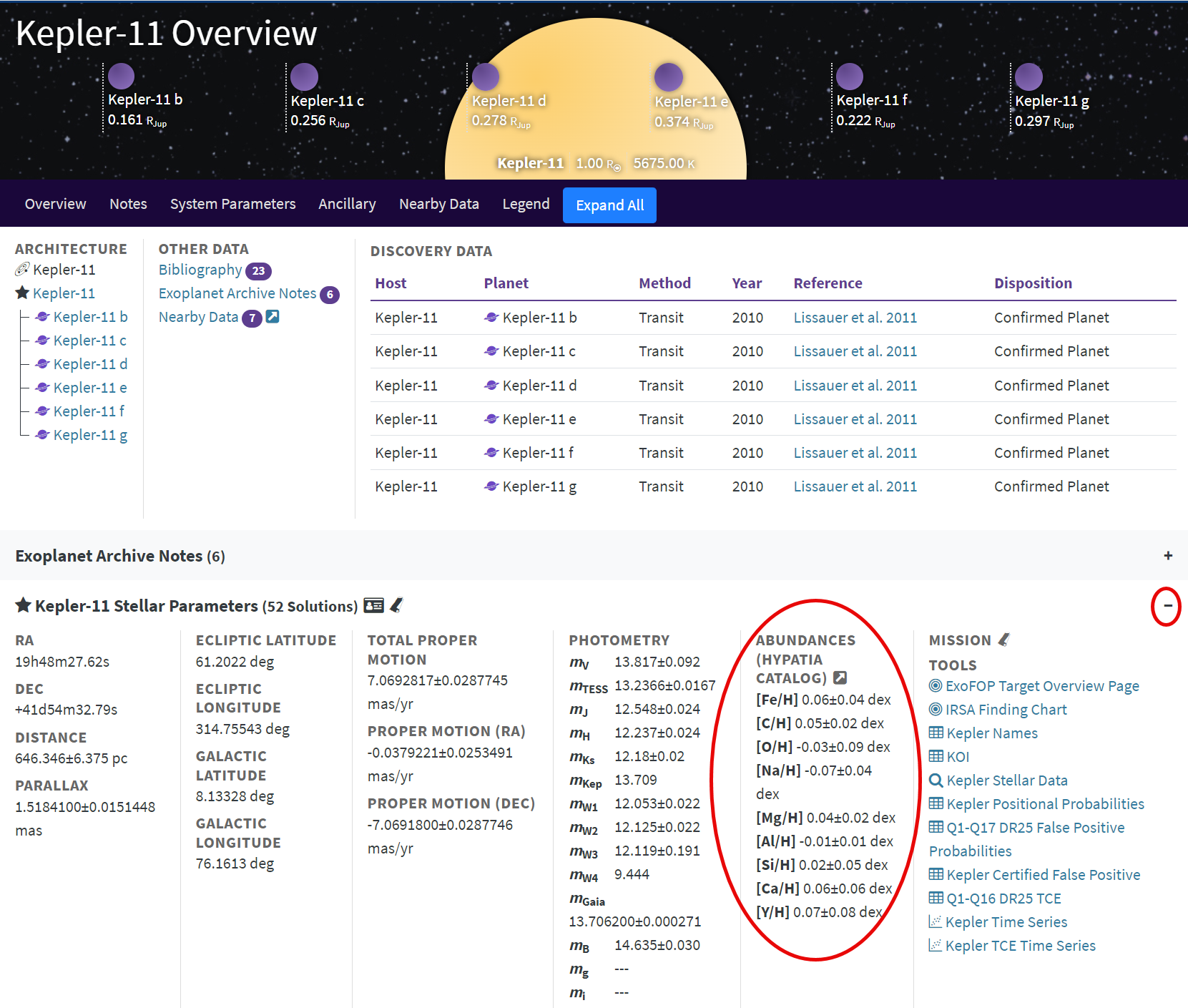Open Lissauer et al. 2011 for Kepler-11 g
1188x1008 pixels.
point(855,486)
